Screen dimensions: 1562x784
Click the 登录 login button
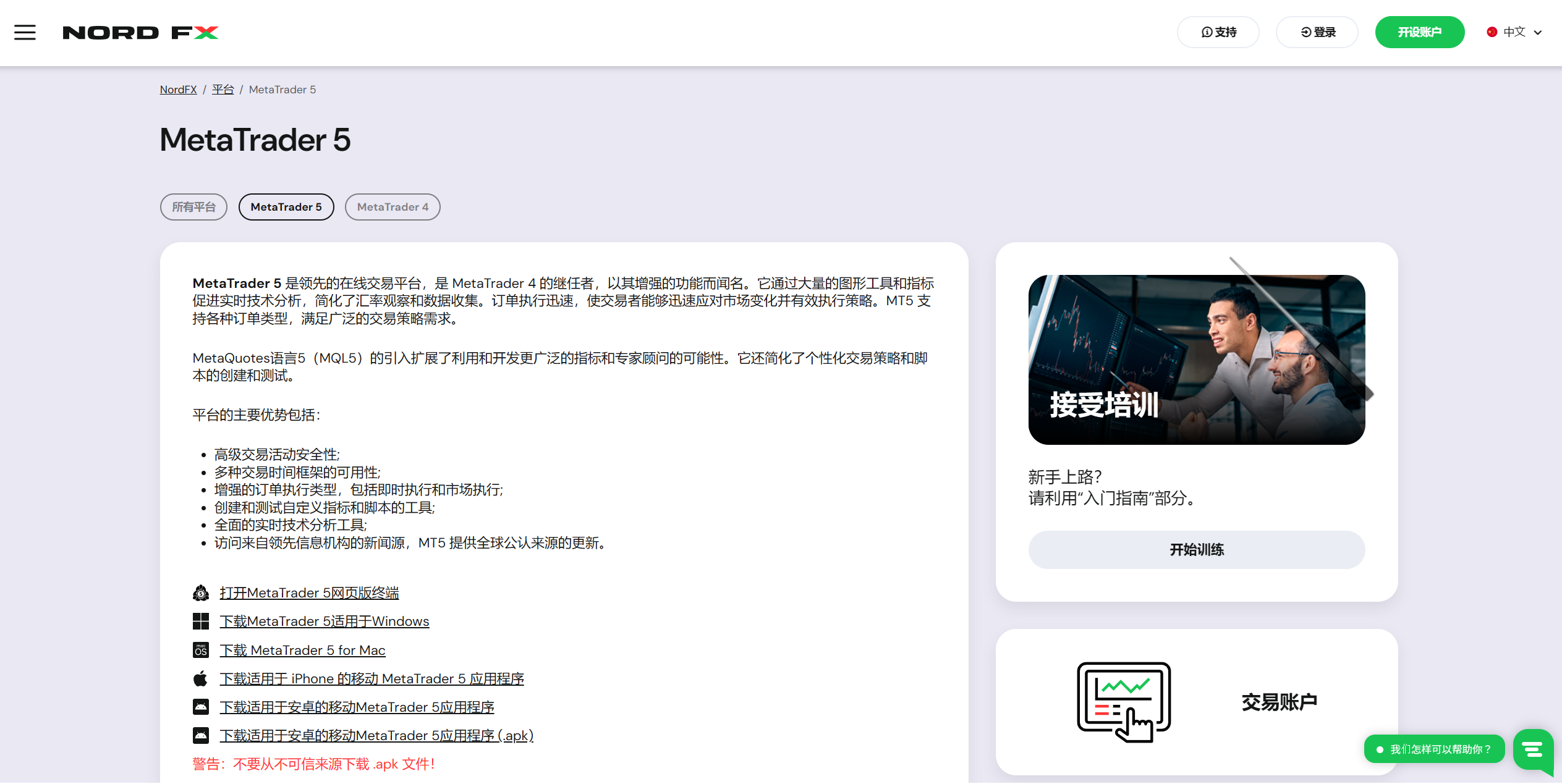(x=1317, y=32)
